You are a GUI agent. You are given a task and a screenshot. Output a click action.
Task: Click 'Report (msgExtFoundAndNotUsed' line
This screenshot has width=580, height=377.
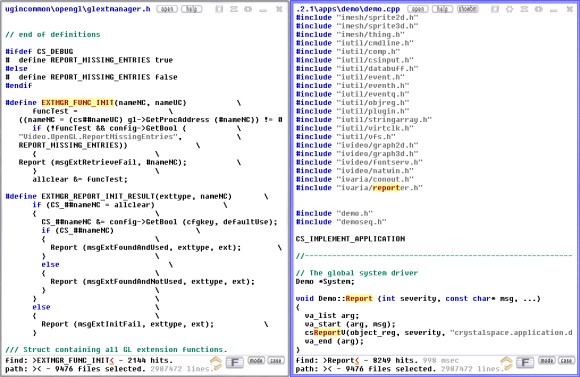(152, 281)
